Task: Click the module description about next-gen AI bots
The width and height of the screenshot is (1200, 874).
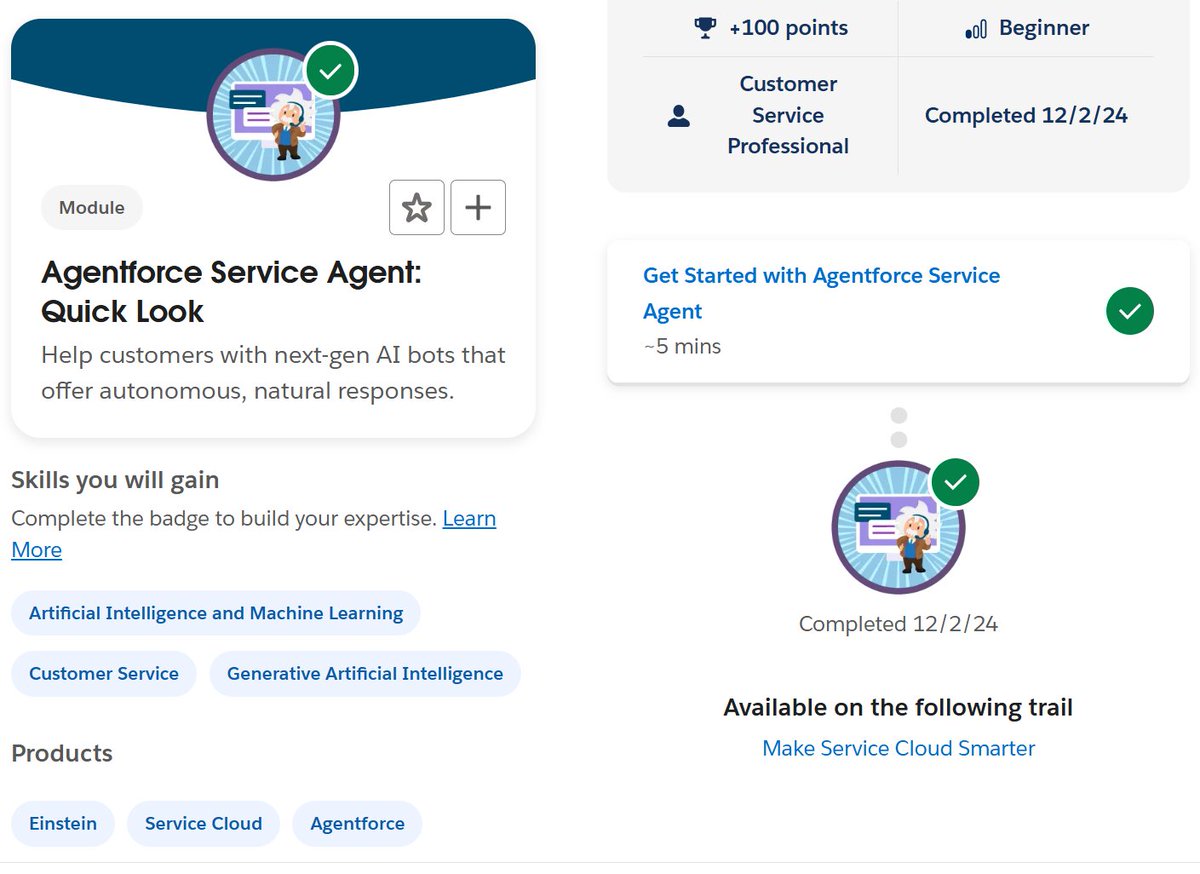Action: coord(273,373)
